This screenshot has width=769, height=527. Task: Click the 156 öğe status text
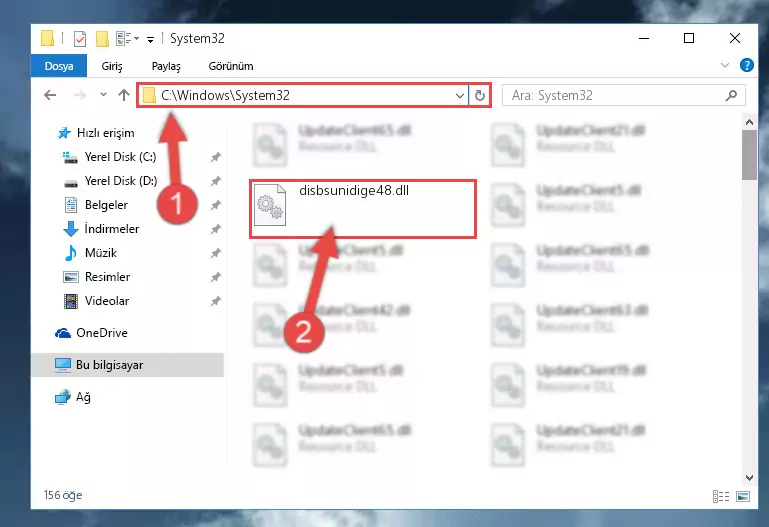[x=63, y=495]
